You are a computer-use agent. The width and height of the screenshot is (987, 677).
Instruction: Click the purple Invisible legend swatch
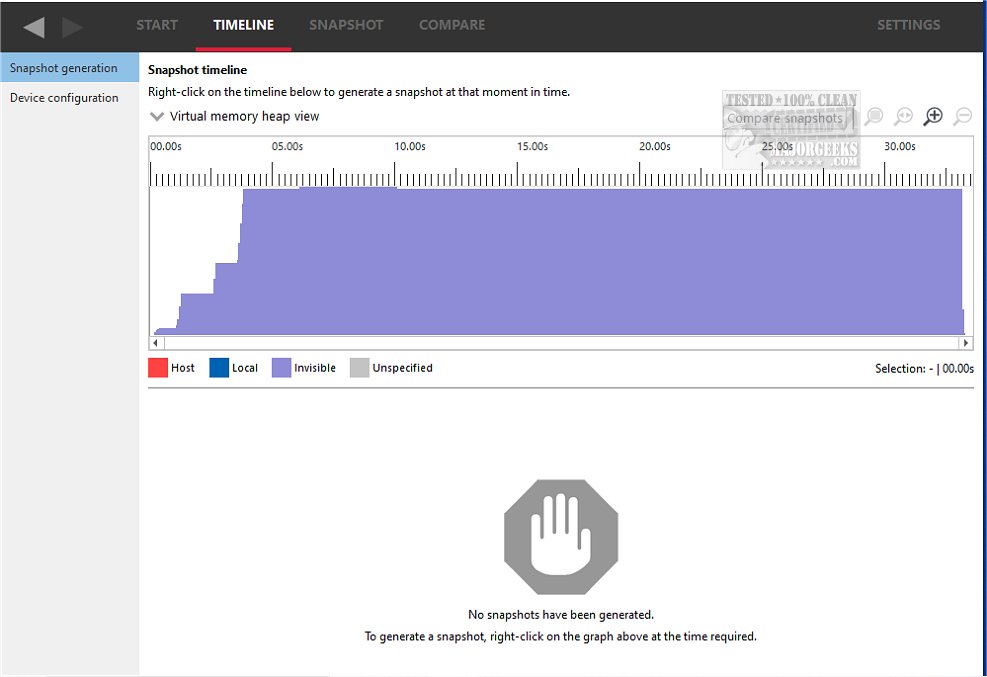(x=281, y=368)
